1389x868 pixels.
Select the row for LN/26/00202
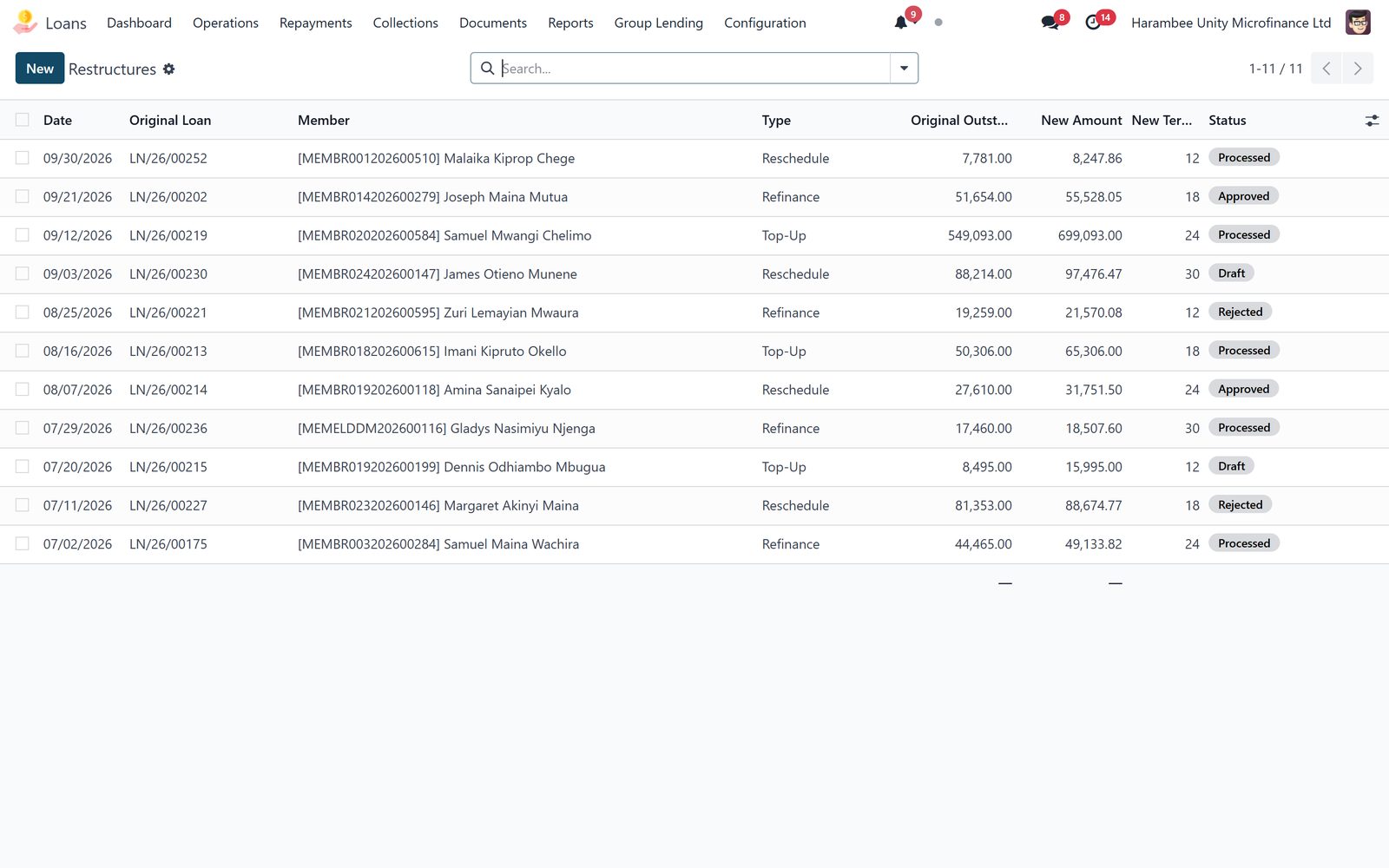tap(23, 197)
